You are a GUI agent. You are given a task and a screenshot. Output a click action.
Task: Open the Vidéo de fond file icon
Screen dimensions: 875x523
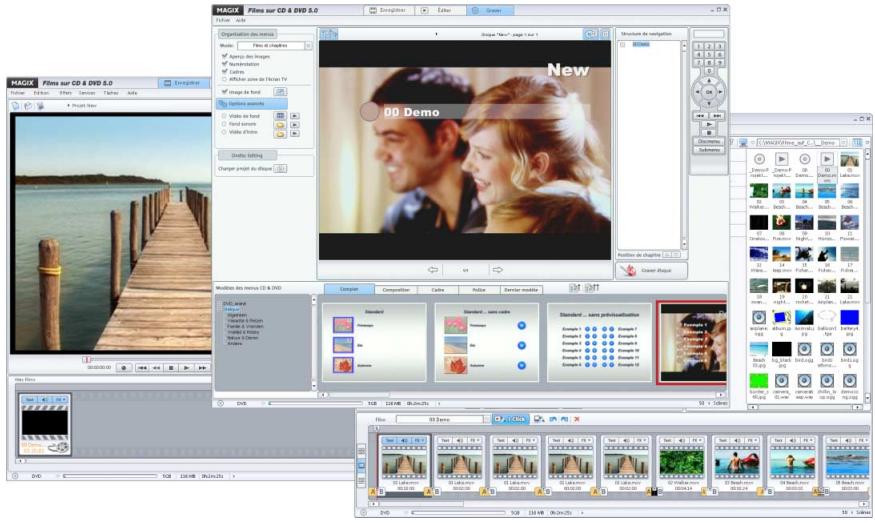(x=280, y=116)
